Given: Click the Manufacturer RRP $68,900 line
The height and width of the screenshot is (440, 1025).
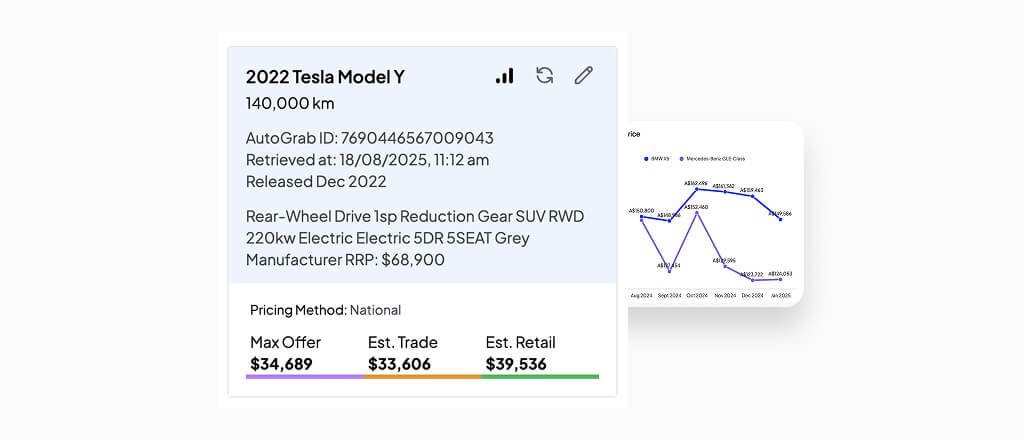Looking at the screenshot, I should [x=345, y=260].
